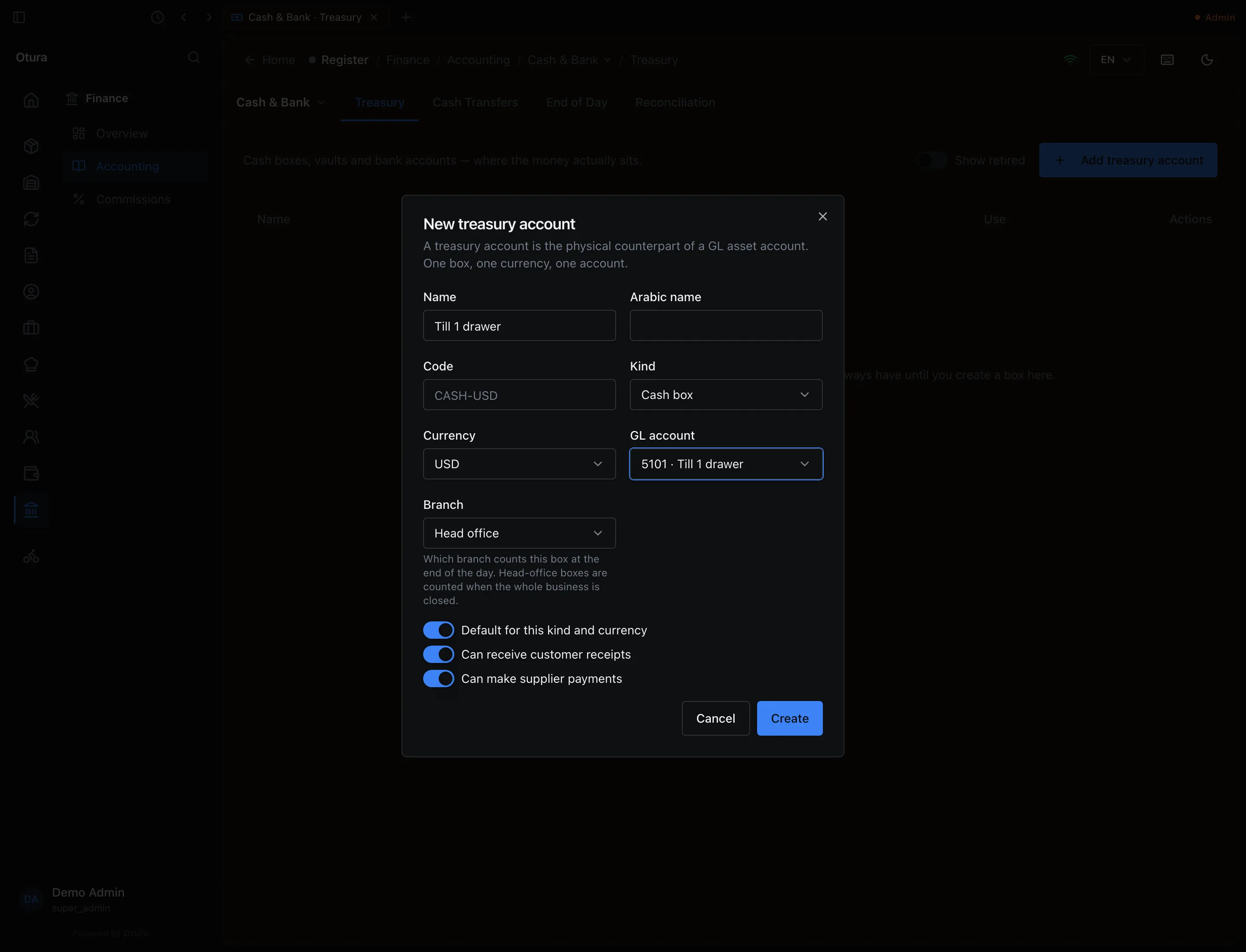Image resolution: width=1246 pixels, height=952 pixels.
Task: Open the Currency dropdown showing USD
Action: point(519,464)
